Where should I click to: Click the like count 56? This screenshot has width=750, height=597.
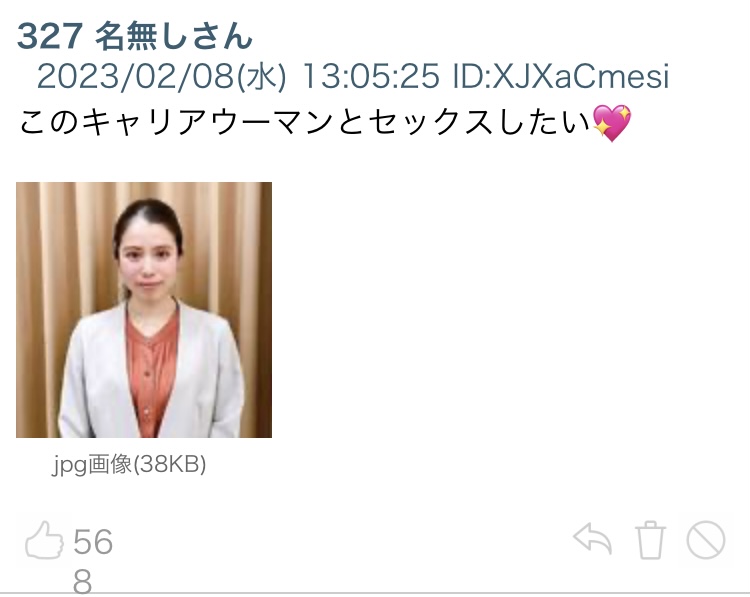click(x=93, y=542)
